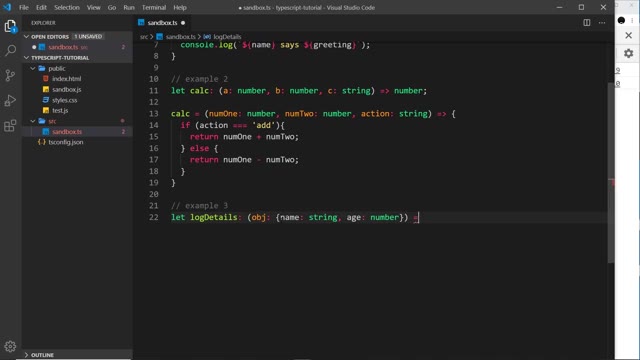This screenshot has width=640, height=360.
Task: Open Run and Debug view
Action: click(x=10, y=100)
